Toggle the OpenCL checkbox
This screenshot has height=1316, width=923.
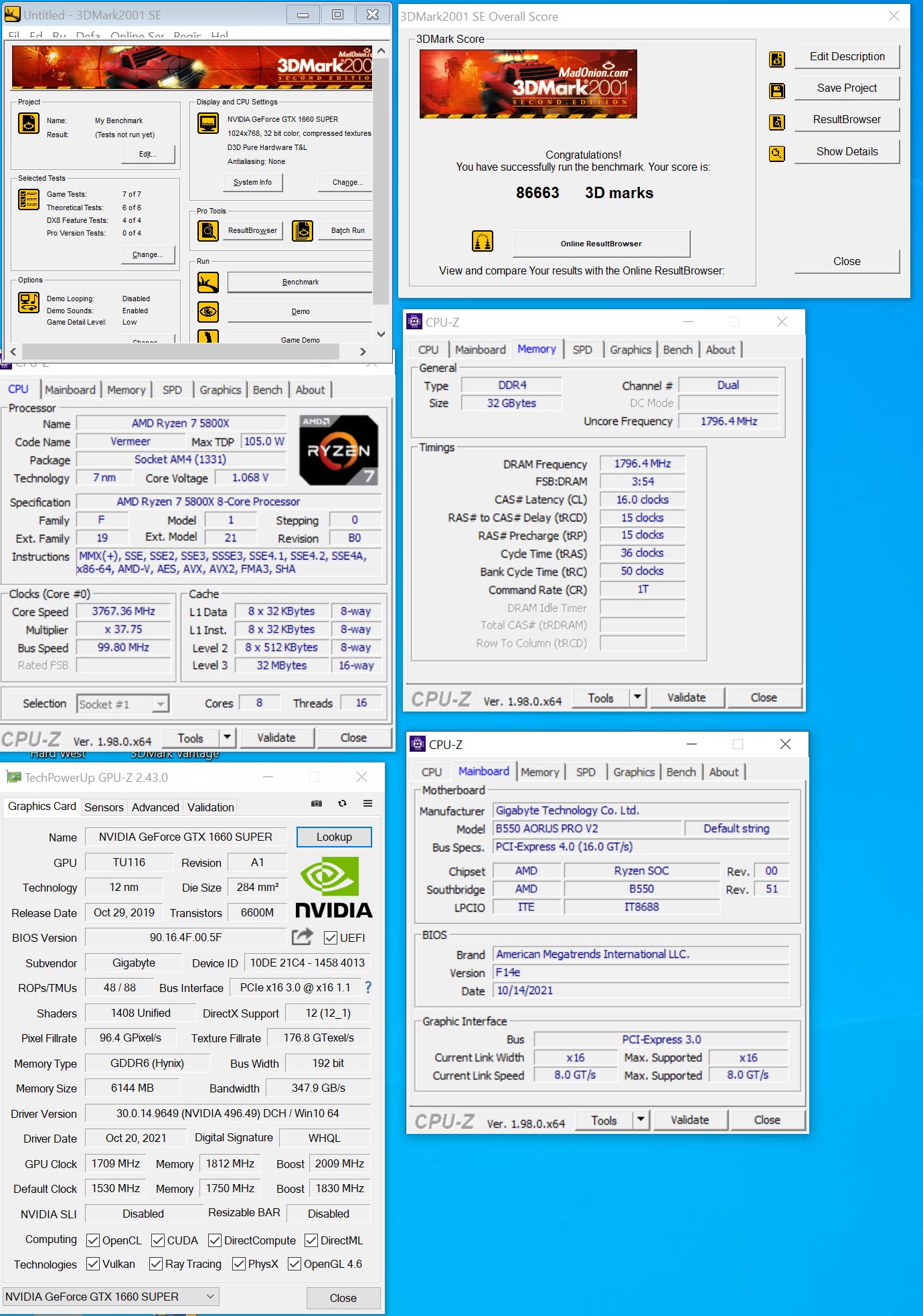pyautogui.click(x=93, y=1240)
